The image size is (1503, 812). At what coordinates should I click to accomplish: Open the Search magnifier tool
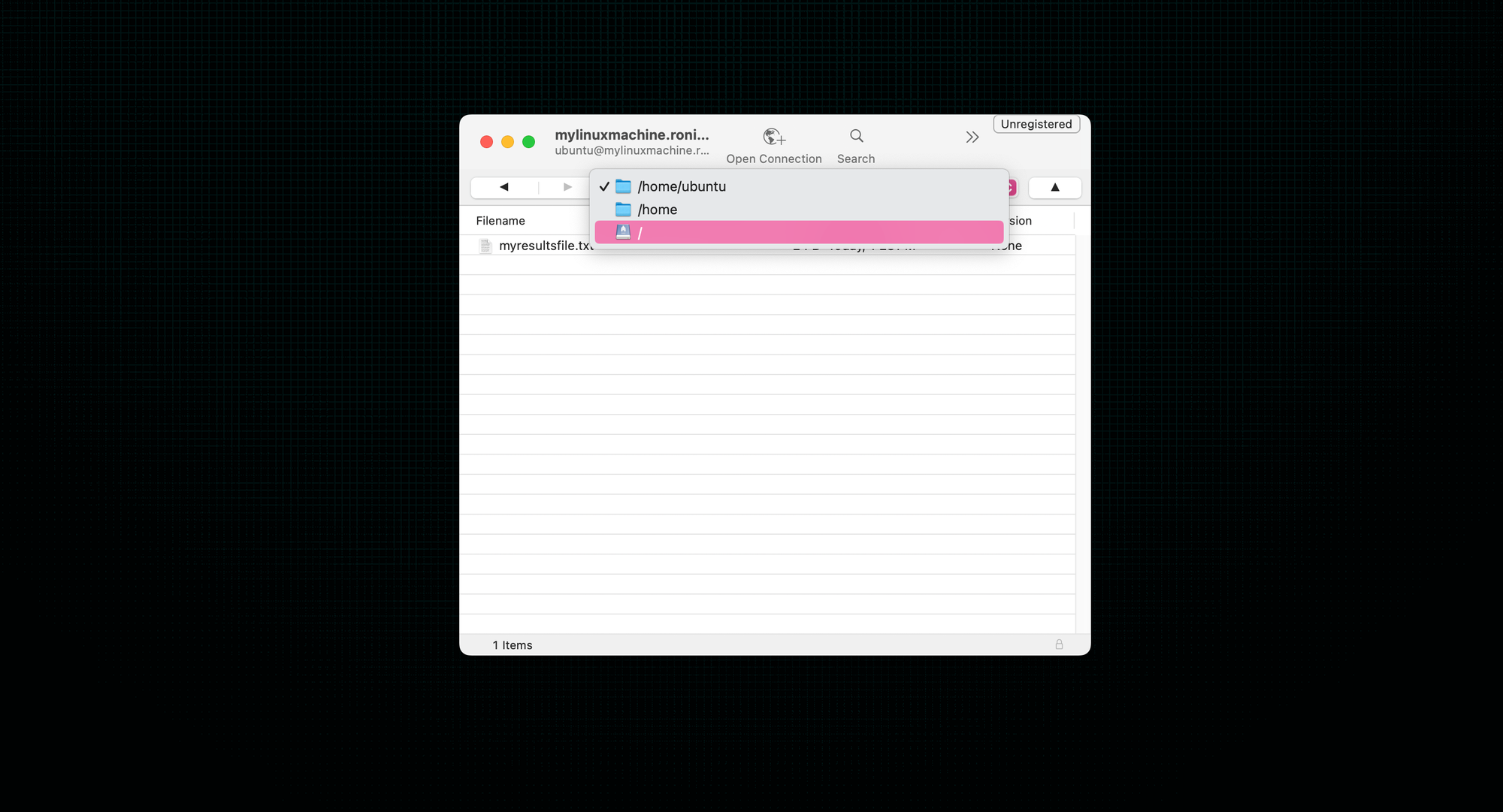856,137
